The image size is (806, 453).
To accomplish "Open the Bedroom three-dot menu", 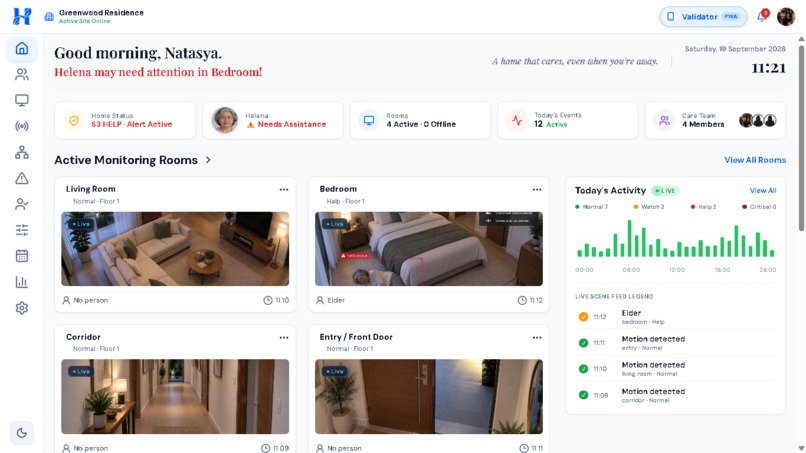I will [537, 189].
